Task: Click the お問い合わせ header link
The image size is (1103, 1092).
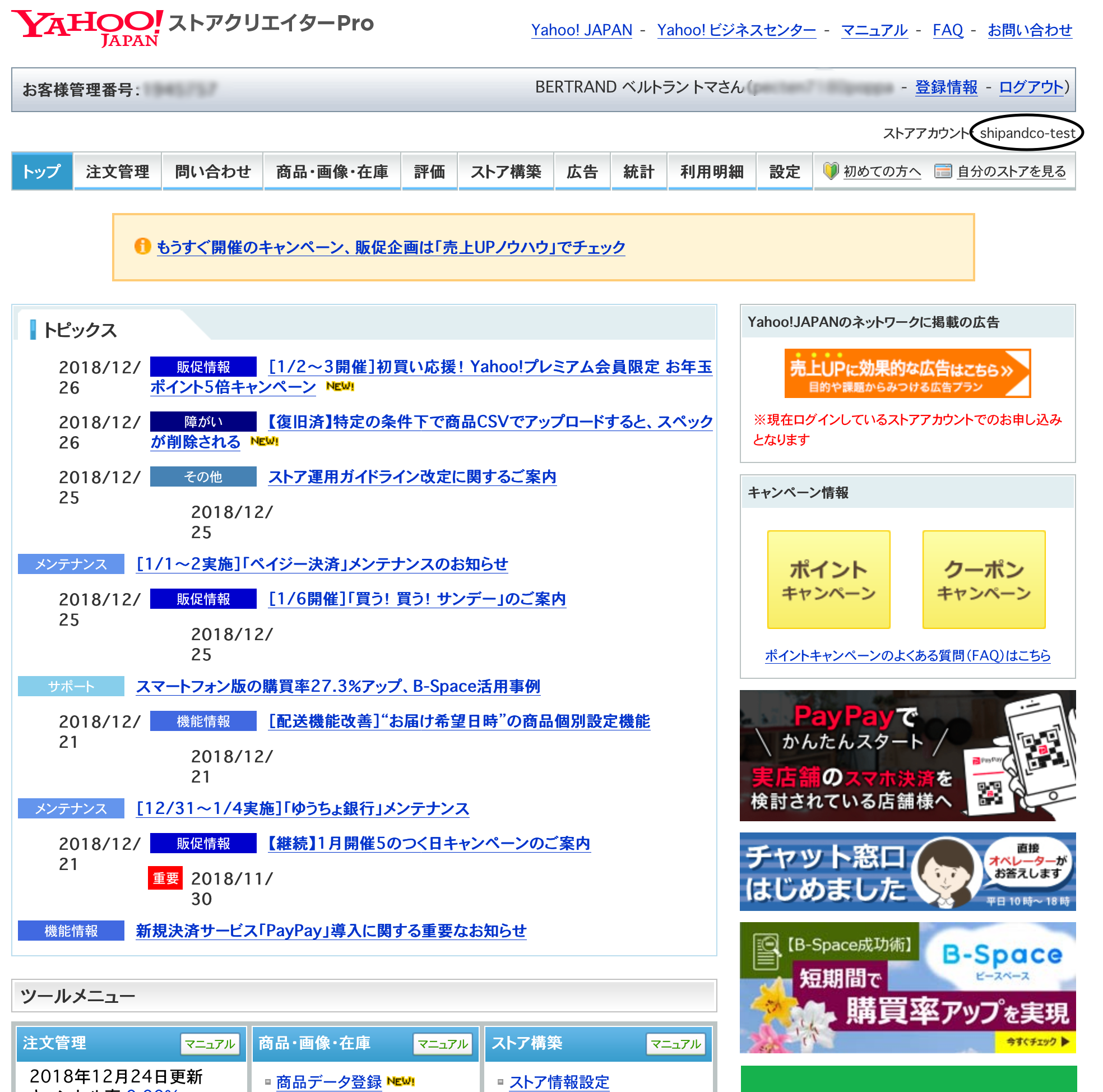Action: pos(1030,30)
